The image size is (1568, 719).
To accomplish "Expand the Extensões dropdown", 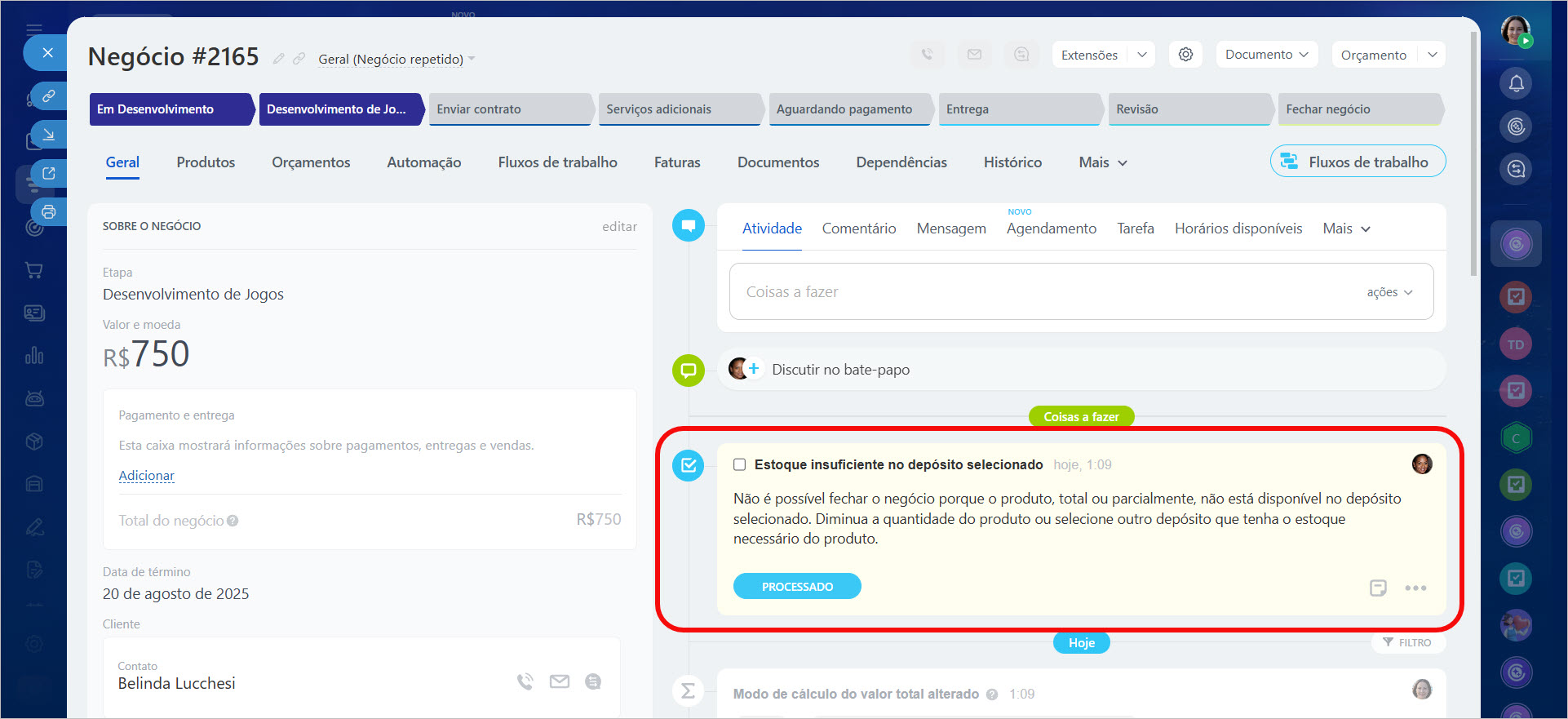I will click(x=1142, y=55).
